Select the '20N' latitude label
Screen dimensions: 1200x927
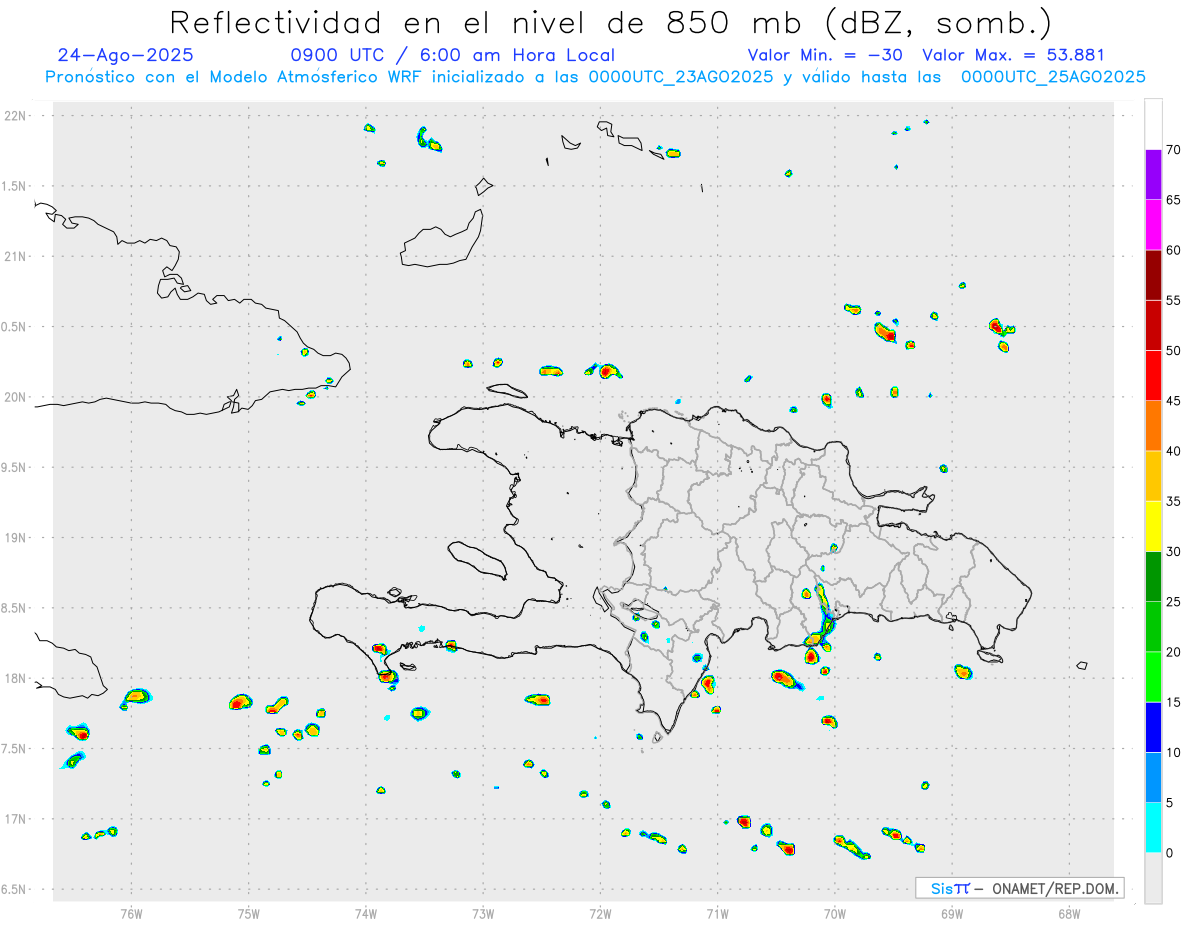(17, 397)
